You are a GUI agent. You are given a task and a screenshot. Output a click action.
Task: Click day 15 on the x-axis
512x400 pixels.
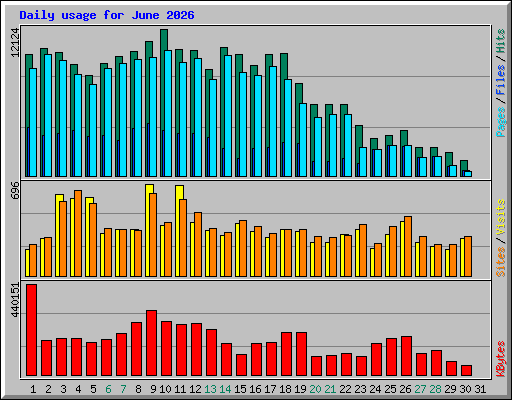[x=240, y=389]
